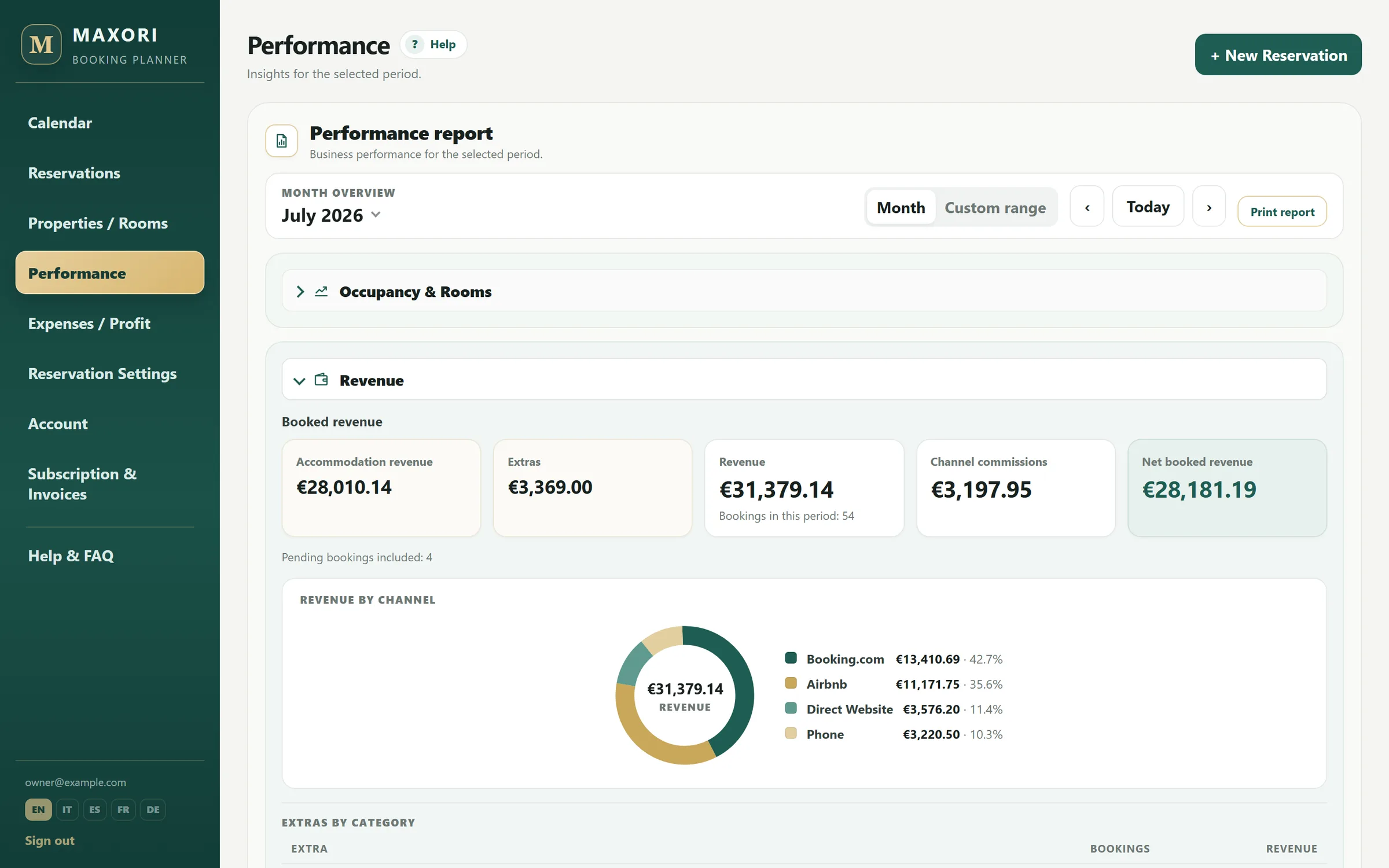Image resolution: width=1389 pixels, height=868 pixels.
Task: Switch to Custom range view
Action: click(995, 207)
